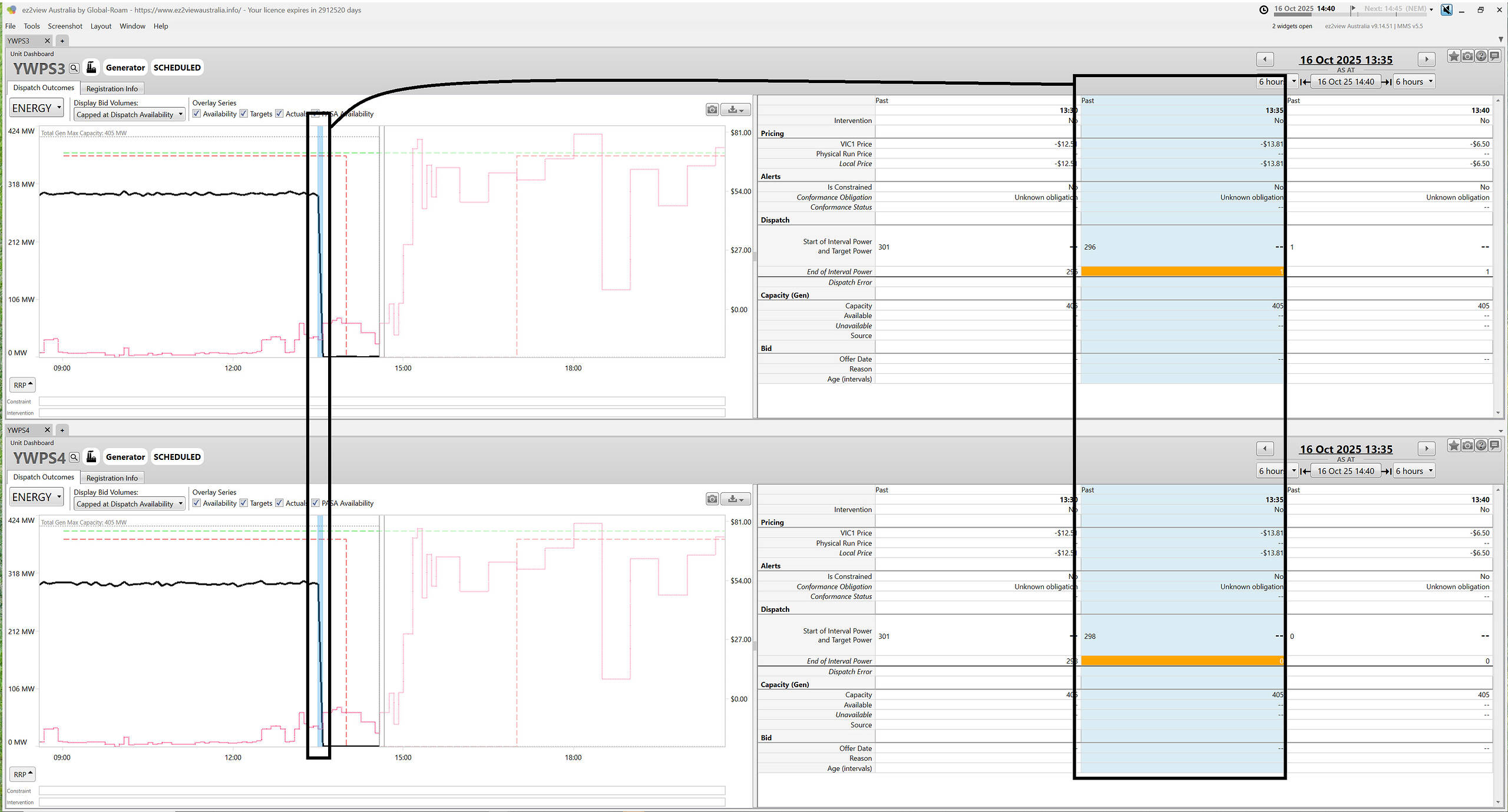The width and height of the screenshot is (1508, 812).
Task: Toggle PASA Availability checkbox in YWPS4 panel
Action: pos(316,503)
